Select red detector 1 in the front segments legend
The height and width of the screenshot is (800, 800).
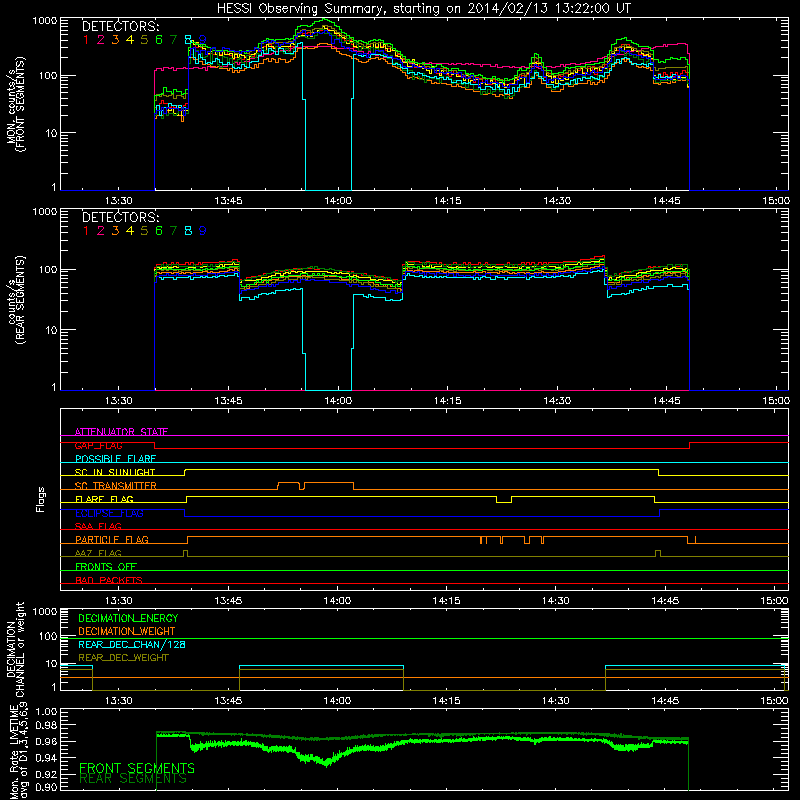[x=86, y=40]
